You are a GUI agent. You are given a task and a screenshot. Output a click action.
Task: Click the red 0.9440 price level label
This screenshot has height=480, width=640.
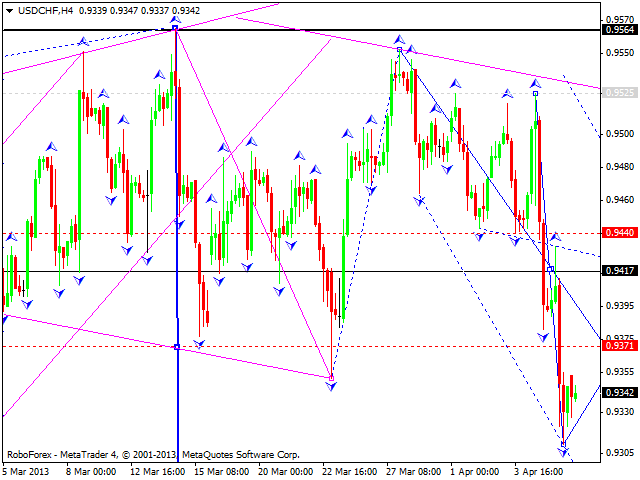[x=617, y=233]
